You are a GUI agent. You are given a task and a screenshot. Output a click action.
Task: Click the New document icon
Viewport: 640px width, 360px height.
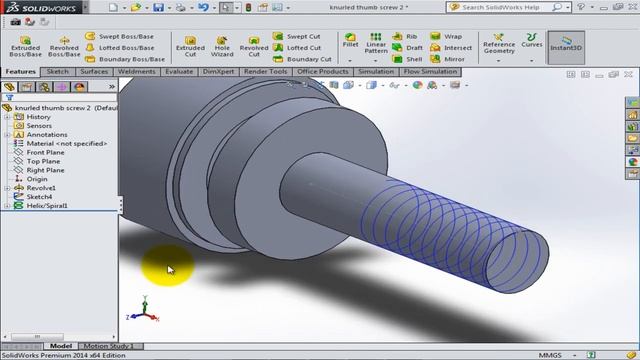click(x=113, y=7)
